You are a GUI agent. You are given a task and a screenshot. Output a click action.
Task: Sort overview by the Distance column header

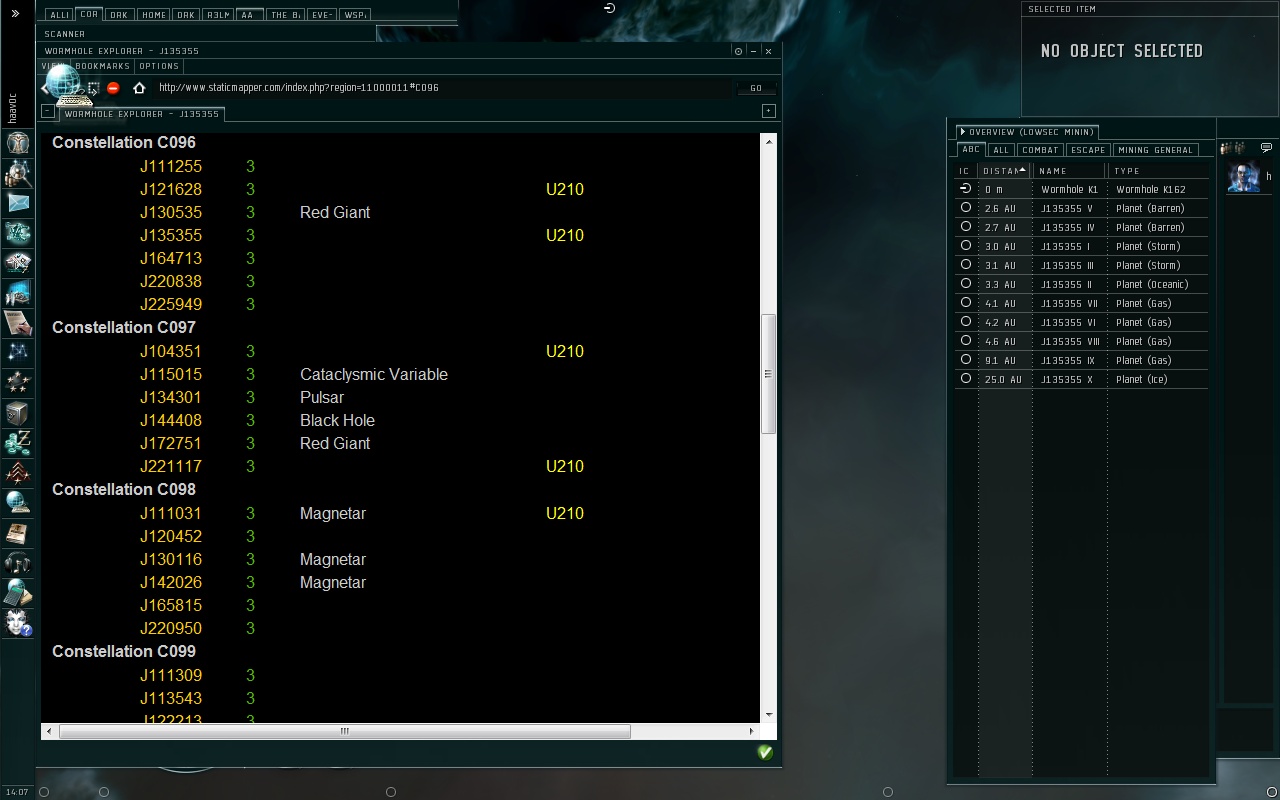pos(1002,171)
